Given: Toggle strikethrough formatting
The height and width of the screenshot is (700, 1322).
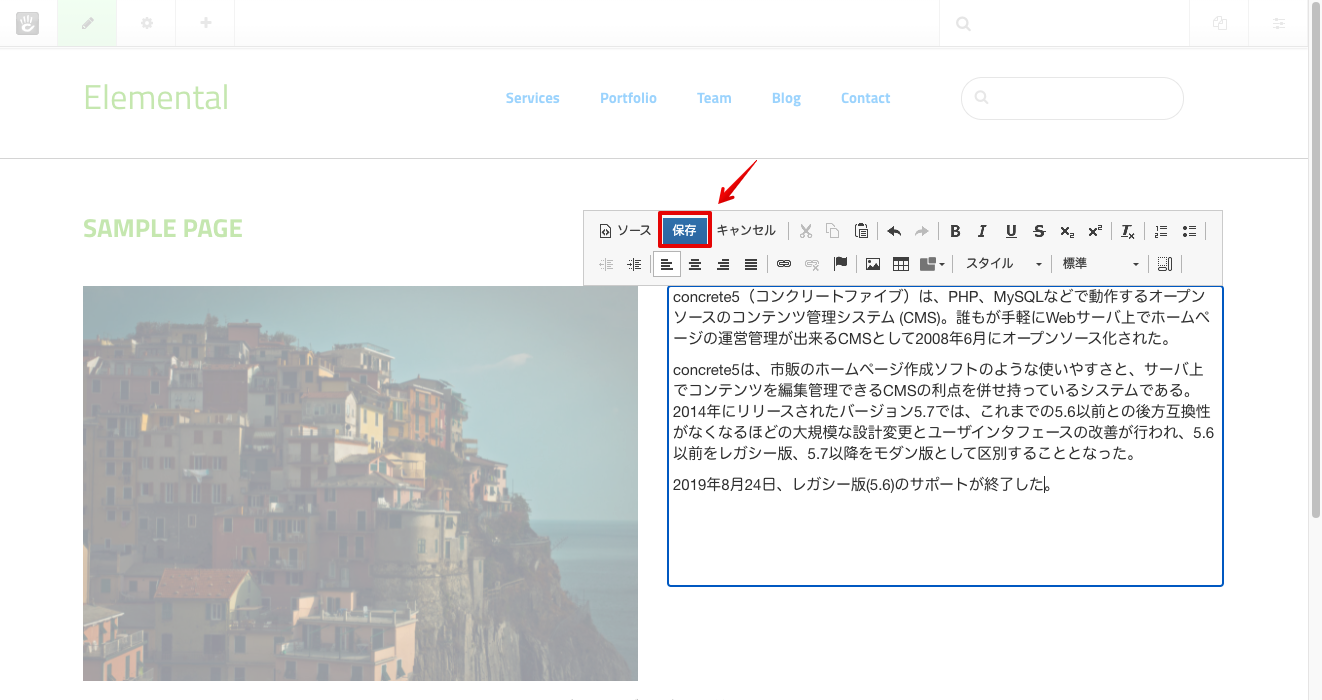Looking at the screenshot, I should 1039,231.
